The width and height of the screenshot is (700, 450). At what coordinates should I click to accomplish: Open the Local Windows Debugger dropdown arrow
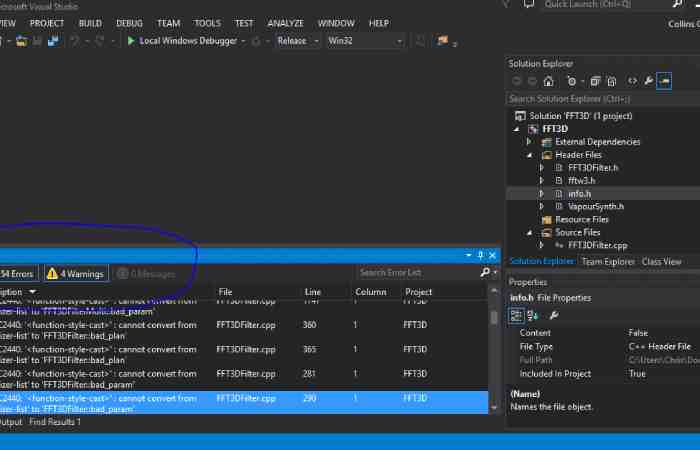click(x=243, y=41)
